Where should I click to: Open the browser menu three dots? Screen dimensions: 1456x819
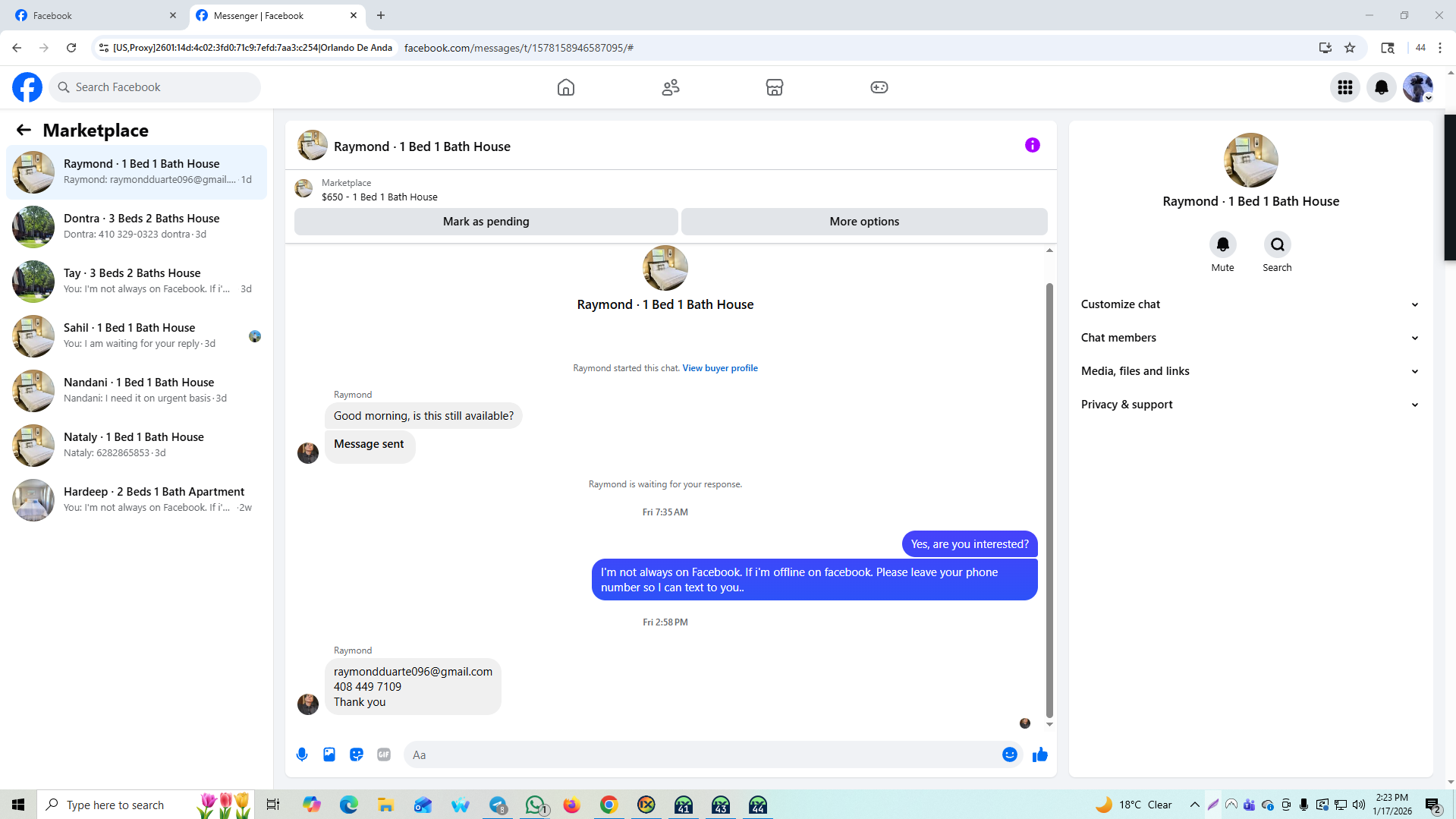point(1440,48)
